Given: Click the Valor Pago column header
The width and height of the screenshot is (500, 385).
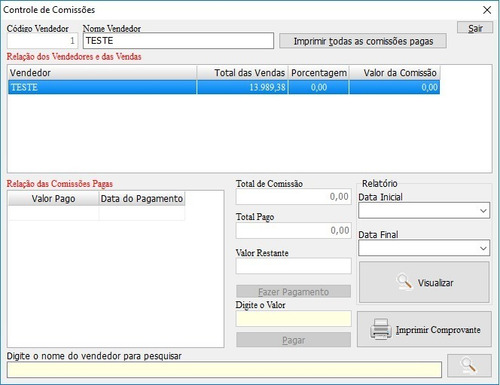Looking at the screenshot, I should coord(53,199).
